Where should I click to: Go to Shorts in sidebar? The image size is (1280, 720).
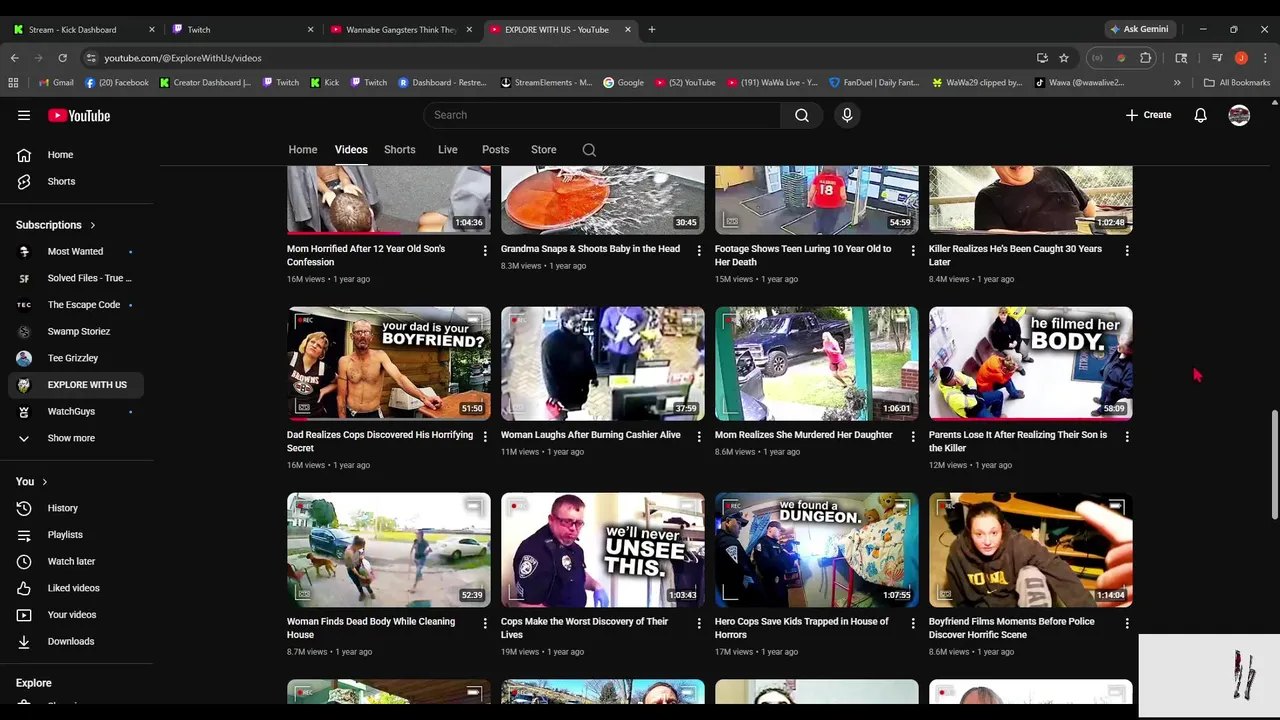pyautogui.click(x=77, y=181)
